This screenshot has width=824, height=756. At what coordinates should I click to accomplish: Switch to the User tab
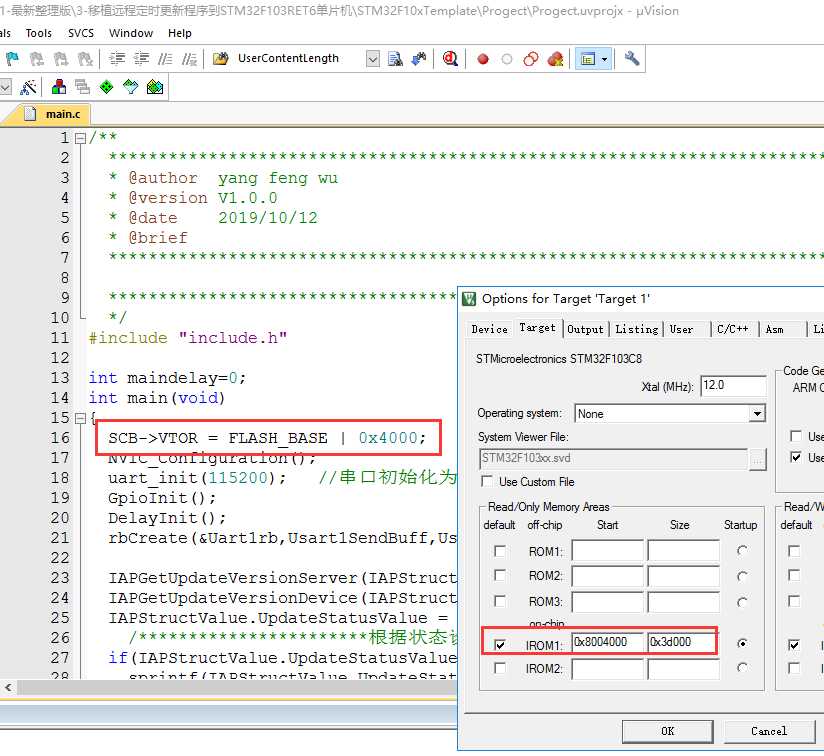click(682, 329)
